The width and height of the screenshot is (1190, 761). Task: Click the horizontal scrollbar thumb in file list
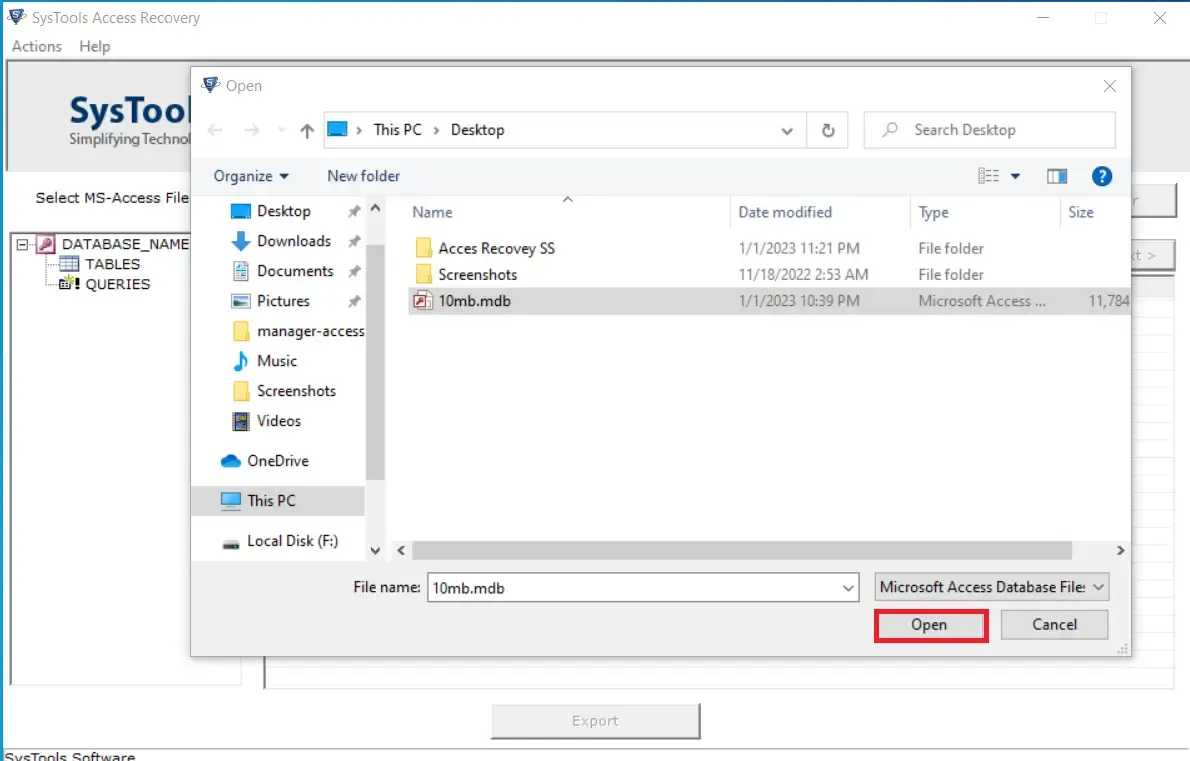pyautogui.click(x=741, y=550)
